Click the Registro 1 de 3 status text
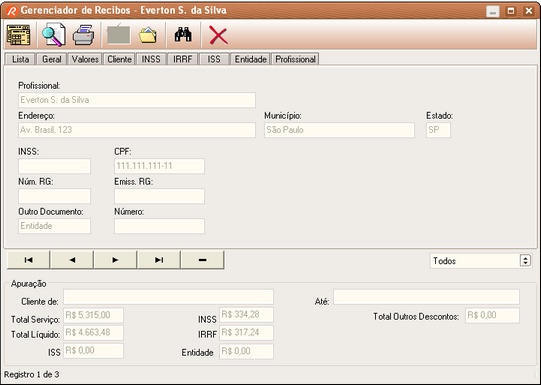Viewport: 541px width, 385px height. (x=31, y=375)
